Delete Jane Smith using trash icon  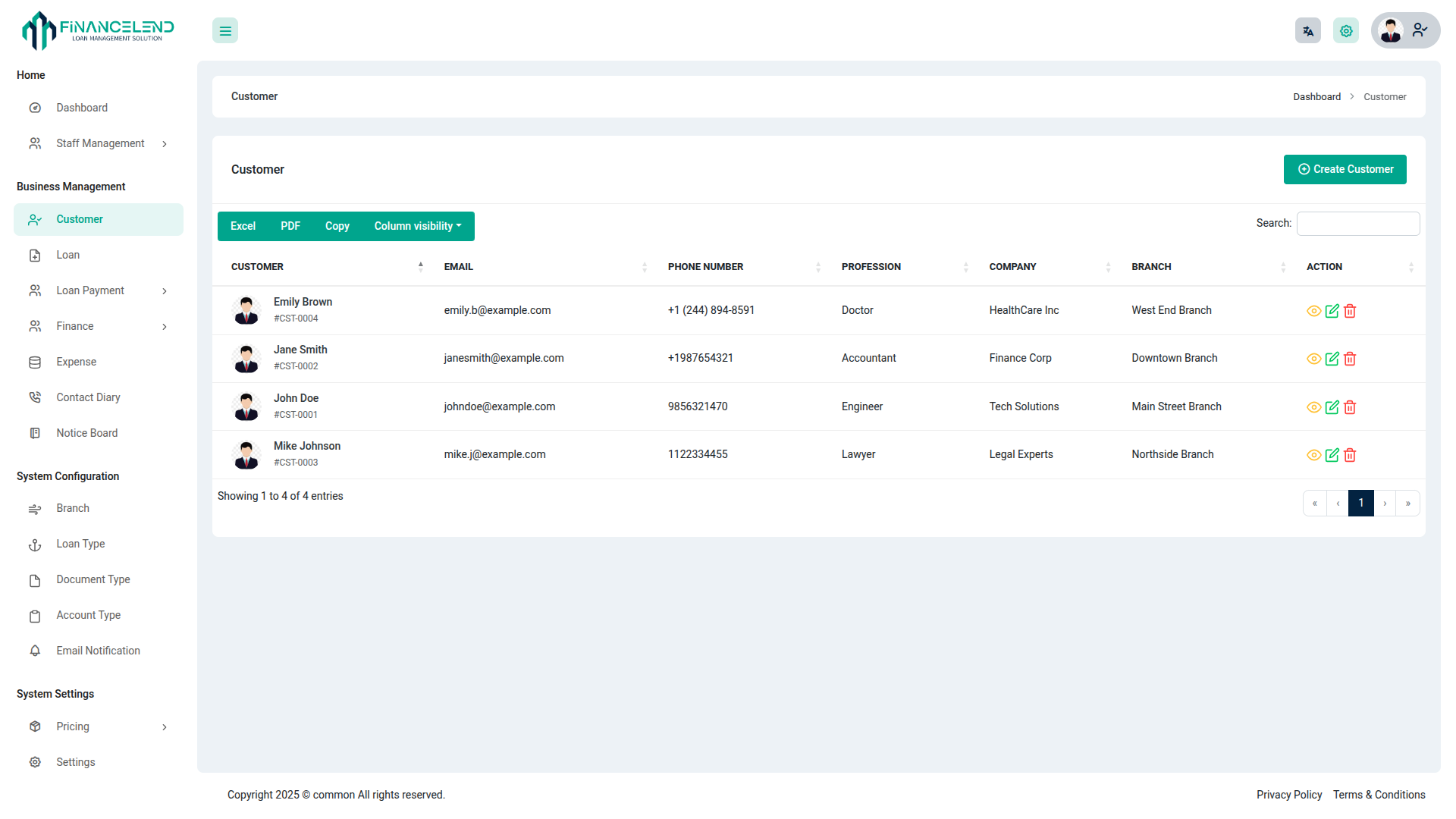pos(1350,359)
